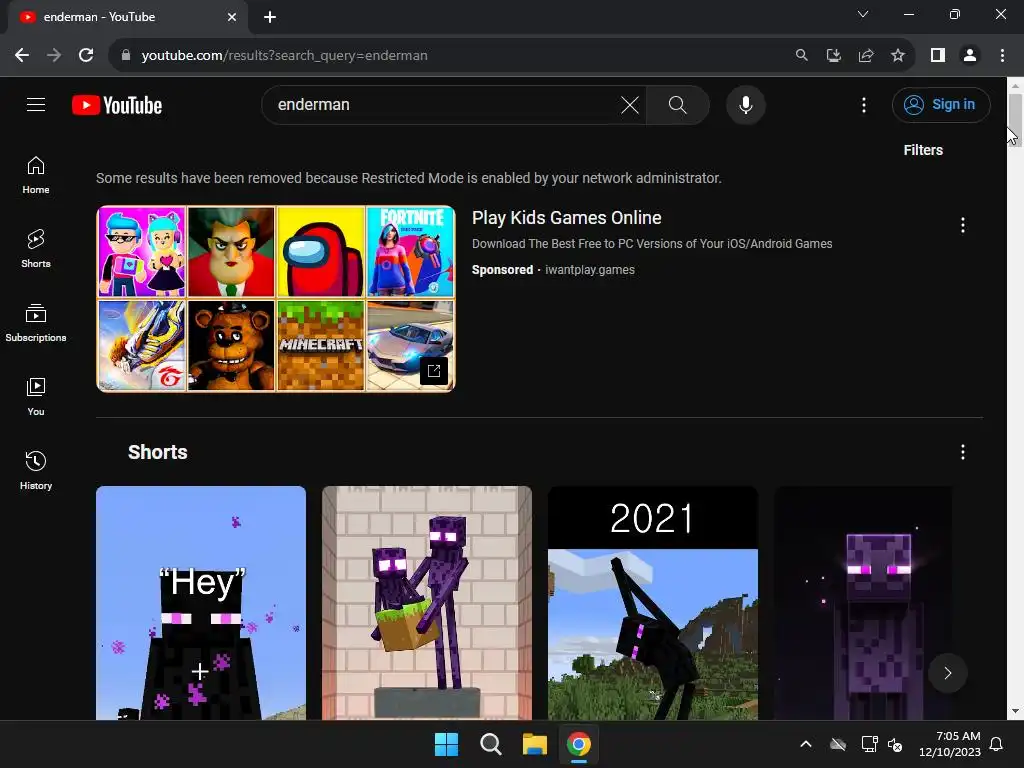This screenshot has width=1024, height=768.
Task: Click the browser forward arrow
Action: click(54, 56)
